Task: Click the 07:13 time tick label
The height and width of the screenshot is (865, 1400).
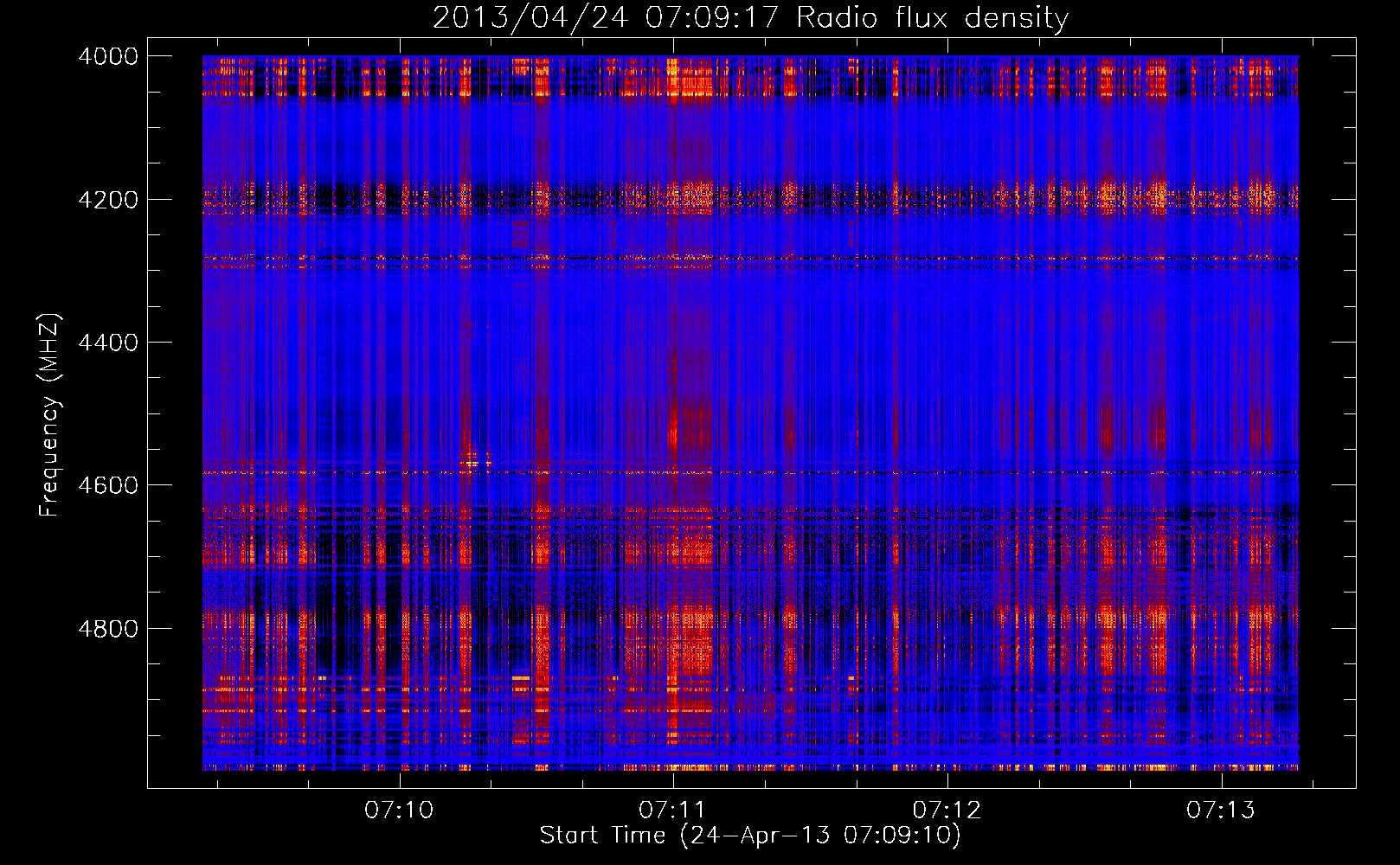Action: click(x=1220, y=811)
